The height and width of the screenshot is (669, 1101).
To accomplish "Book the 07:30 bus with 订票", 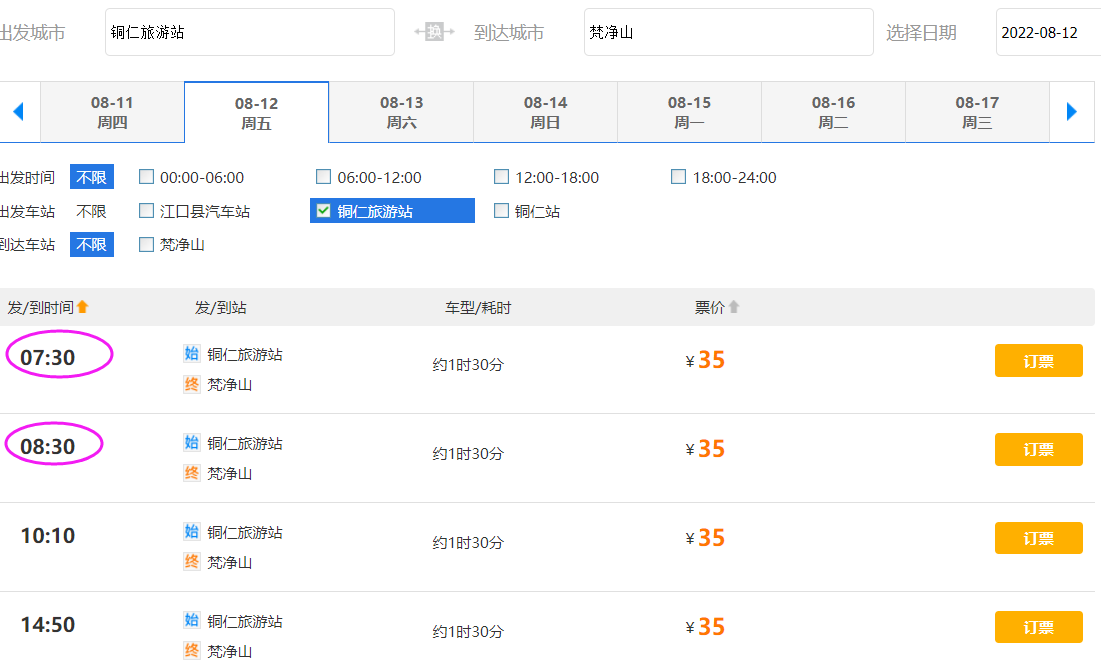I will (1038, 361).
